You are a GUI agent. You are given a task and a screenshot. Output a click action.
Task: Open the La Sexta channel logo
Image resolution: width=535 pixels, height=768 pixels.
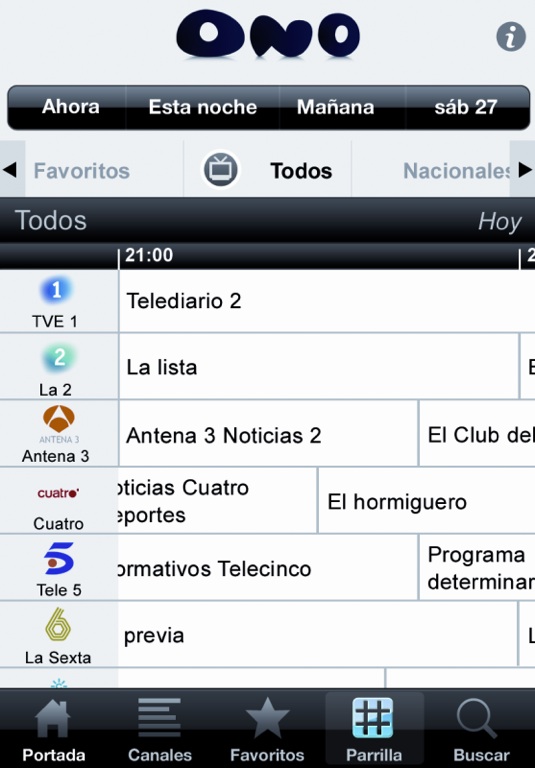click(58, 624)
